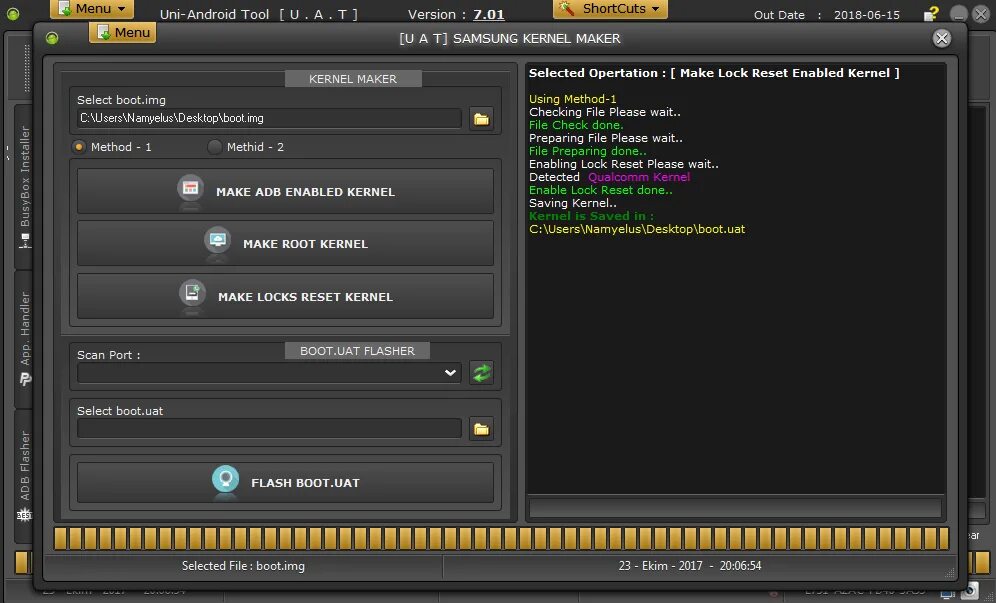This screenshot has height=603, width=996.
Task: Click 'Selected Opertation' header in log
Action: tap(714, 73)
